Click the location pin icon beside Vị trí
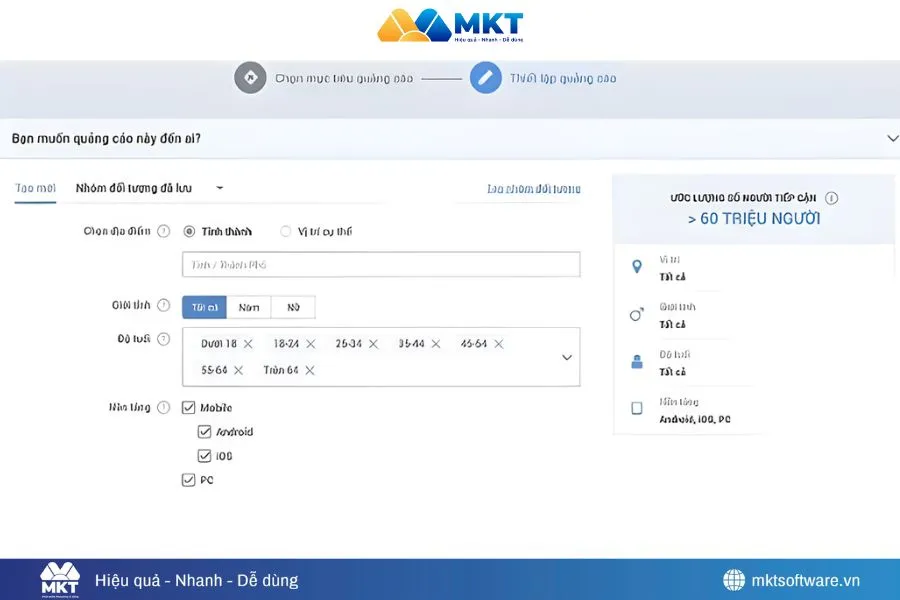Screen dimensions: 900x600 [x=637, y=264]
